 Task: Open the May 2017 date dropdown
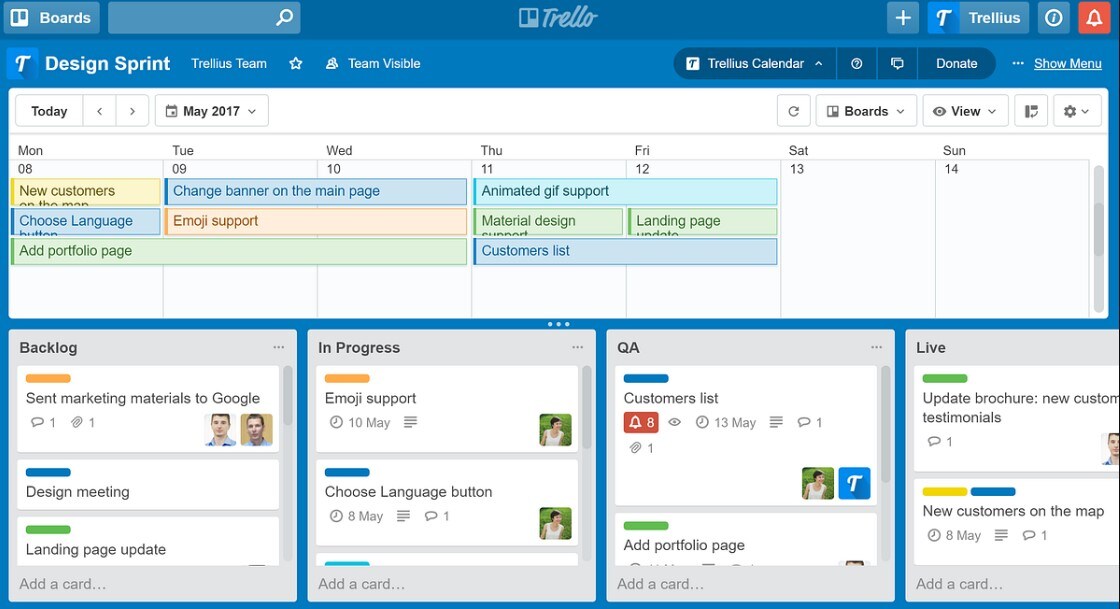coord(211,111)
